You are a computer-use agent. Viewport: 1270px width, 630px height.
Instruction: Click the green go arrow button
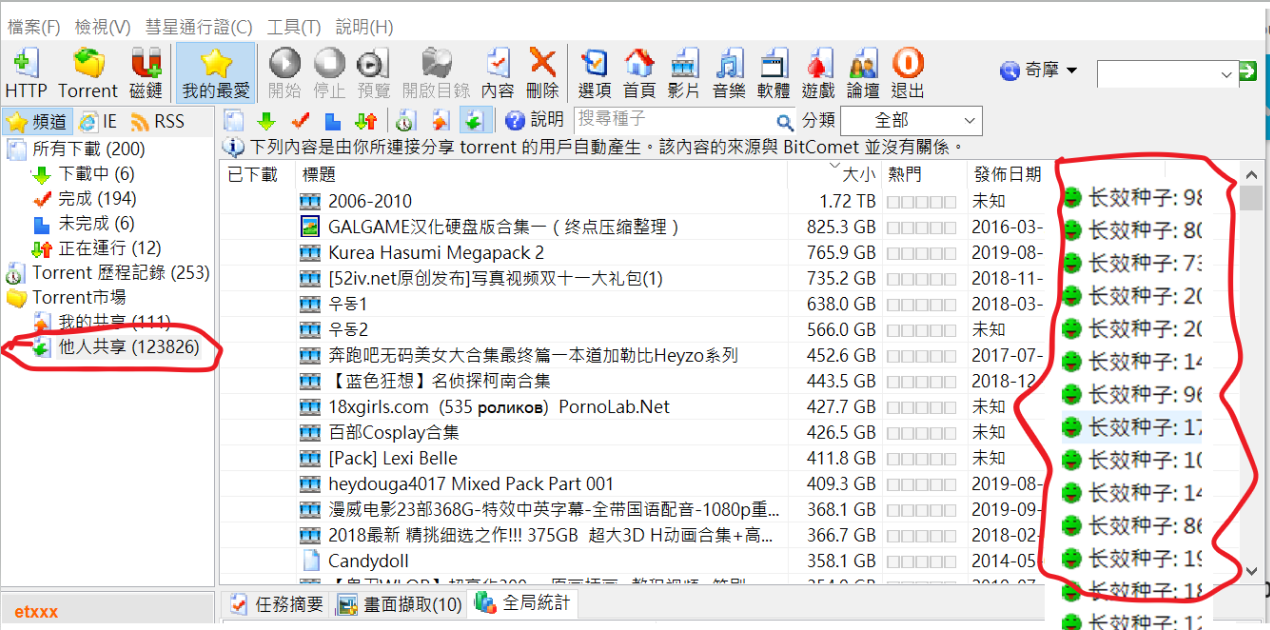1248,72
